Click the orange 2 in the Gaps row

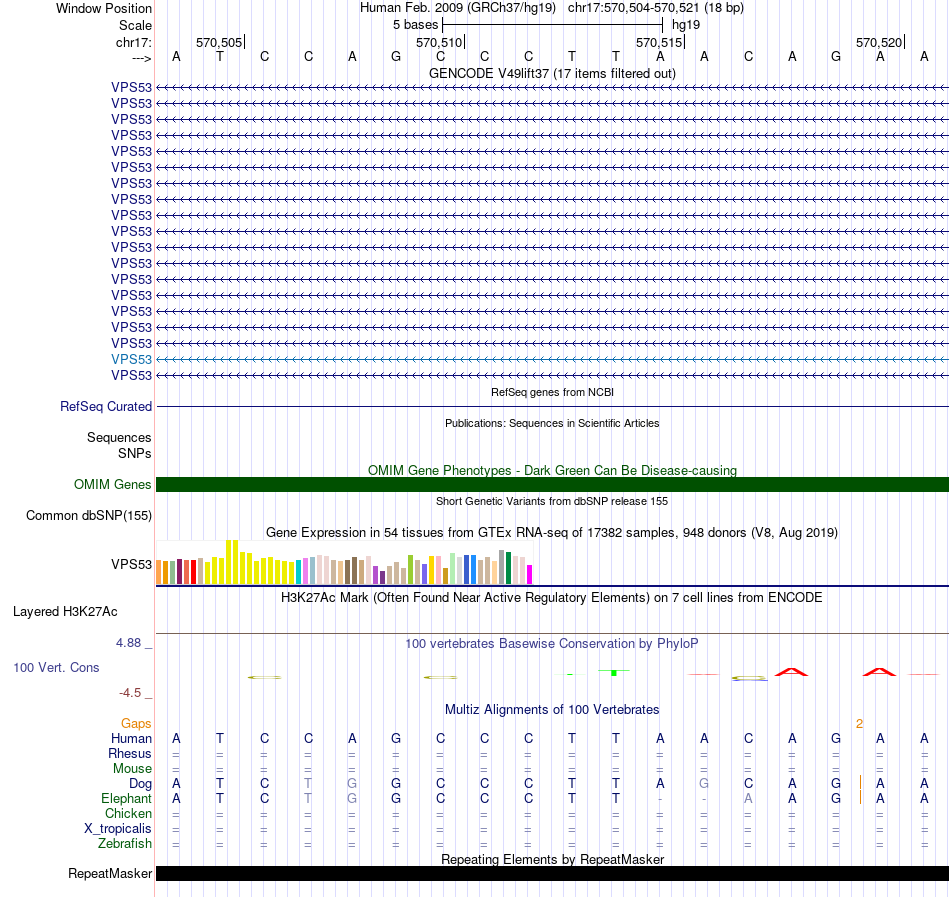(x=859, y=724)
